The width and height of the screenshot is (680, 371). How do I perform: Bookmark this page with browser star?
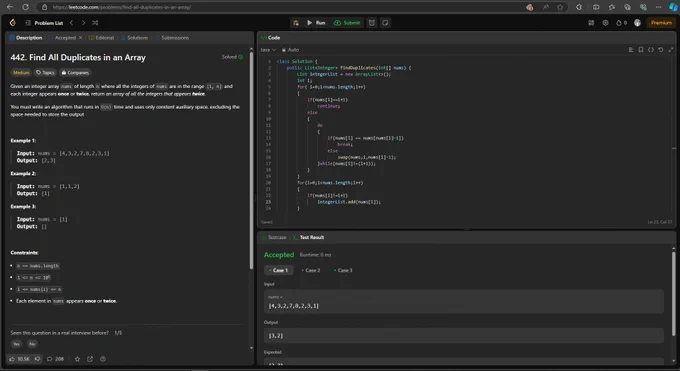tap(560, 7)
